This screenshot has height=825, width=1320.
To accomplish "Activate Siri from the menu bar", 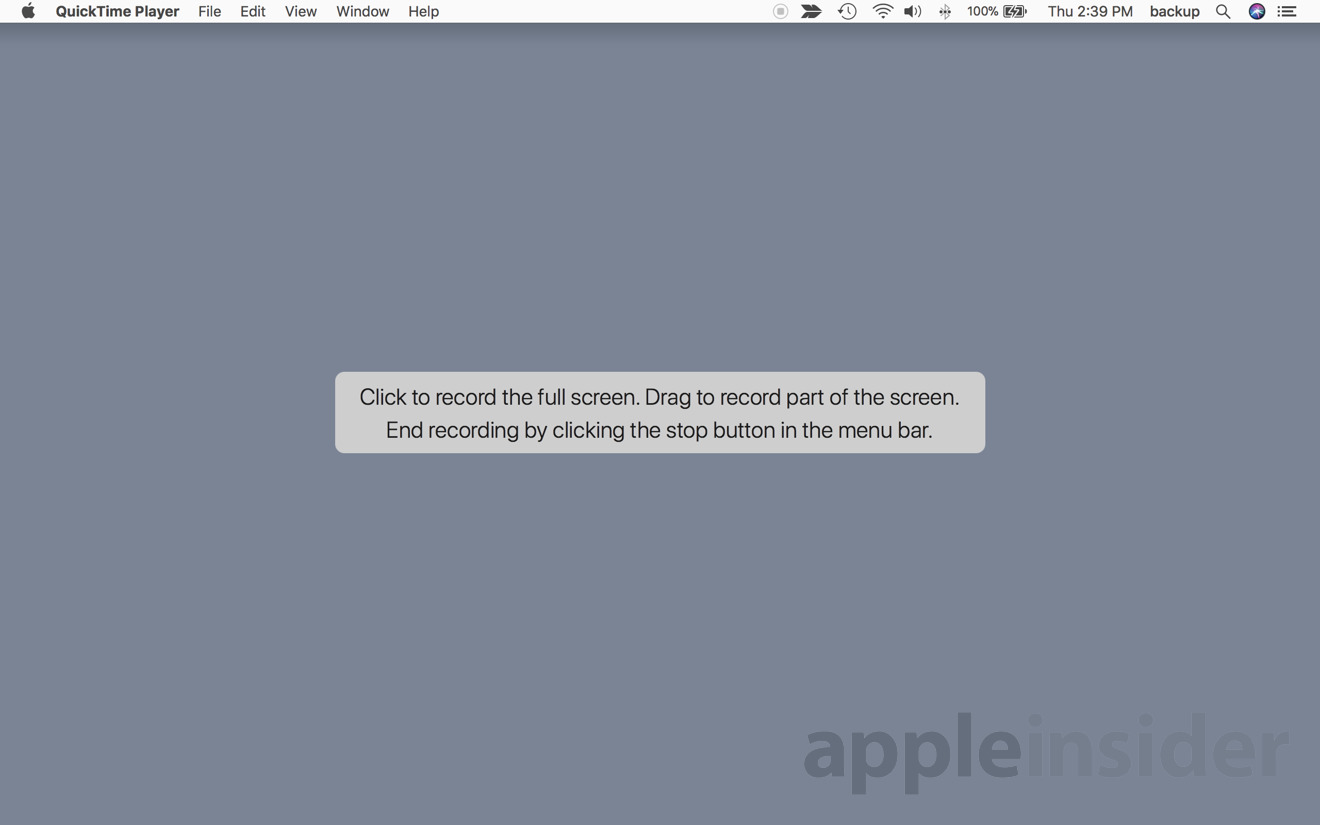I will [1257, 11].
